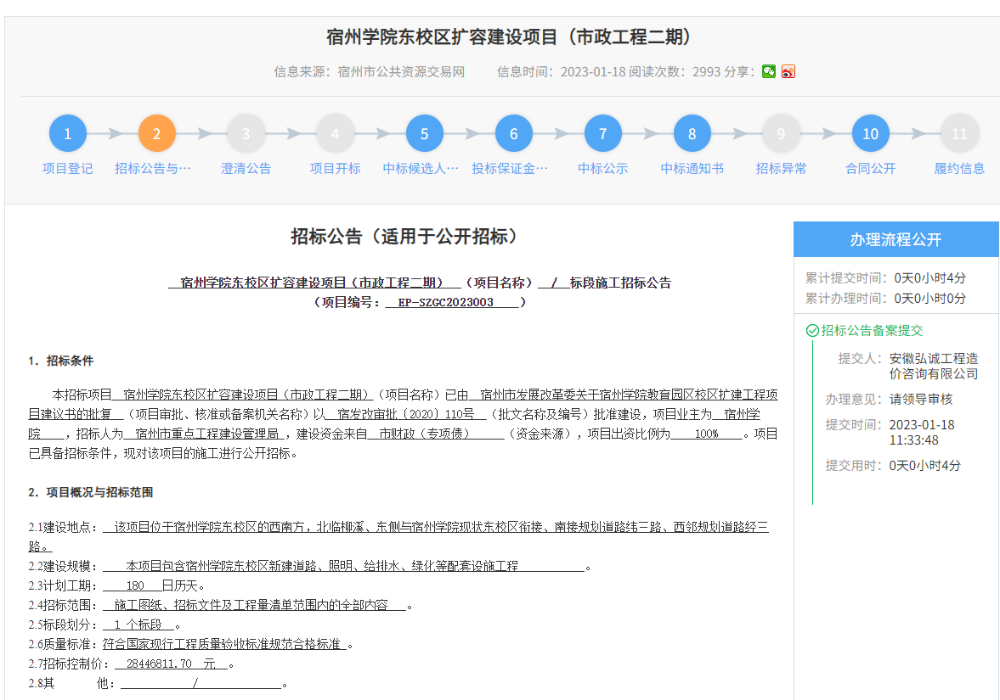Share via the Weibo icon
This screenshot has width=1000, height=700.
tap(788, 71)
